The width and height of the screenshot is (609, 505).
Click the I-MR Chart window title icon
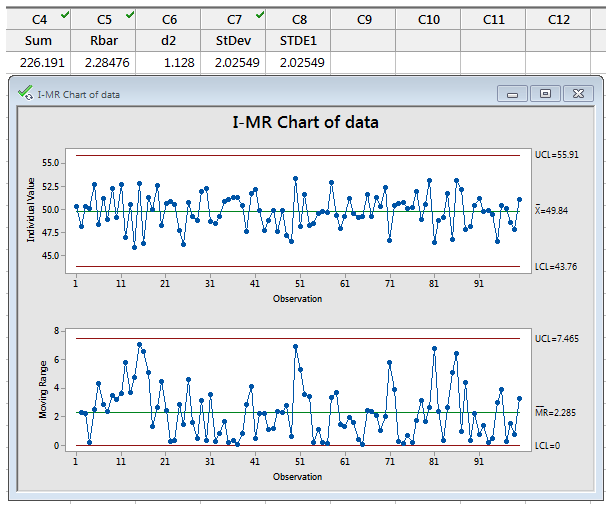pyautogui.click(x=25, y=93)
